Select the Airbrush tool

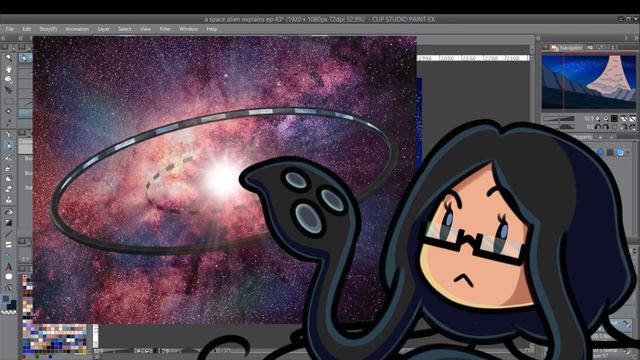(x=9, y=168)
